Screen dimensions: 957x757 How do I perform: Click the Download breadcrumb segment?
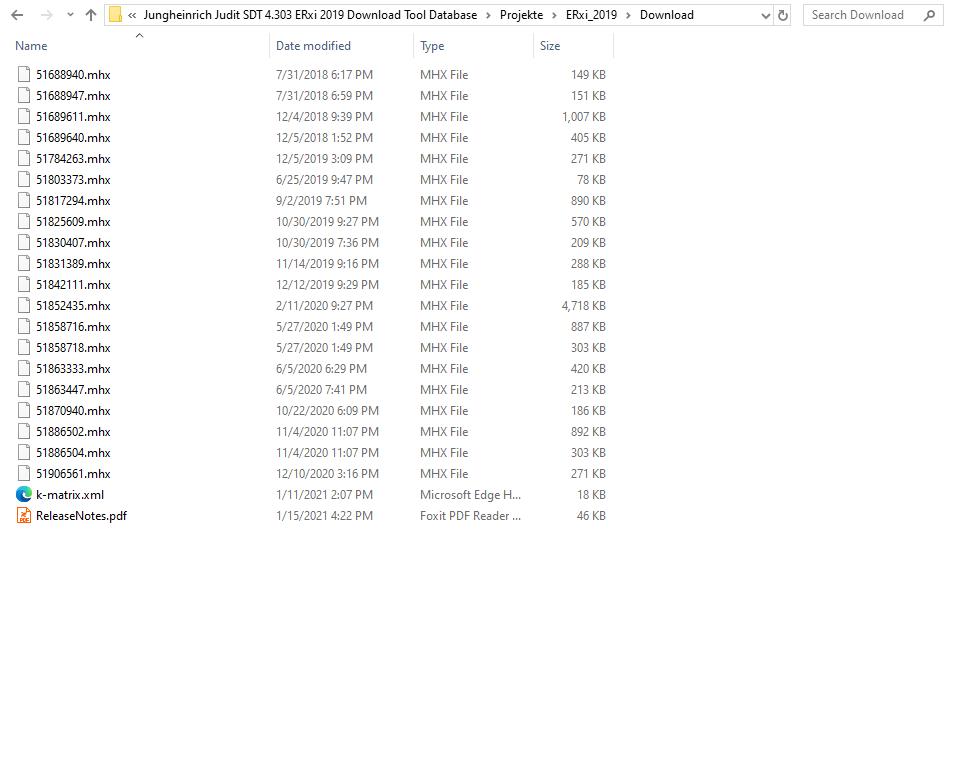[x=666, y=15]
